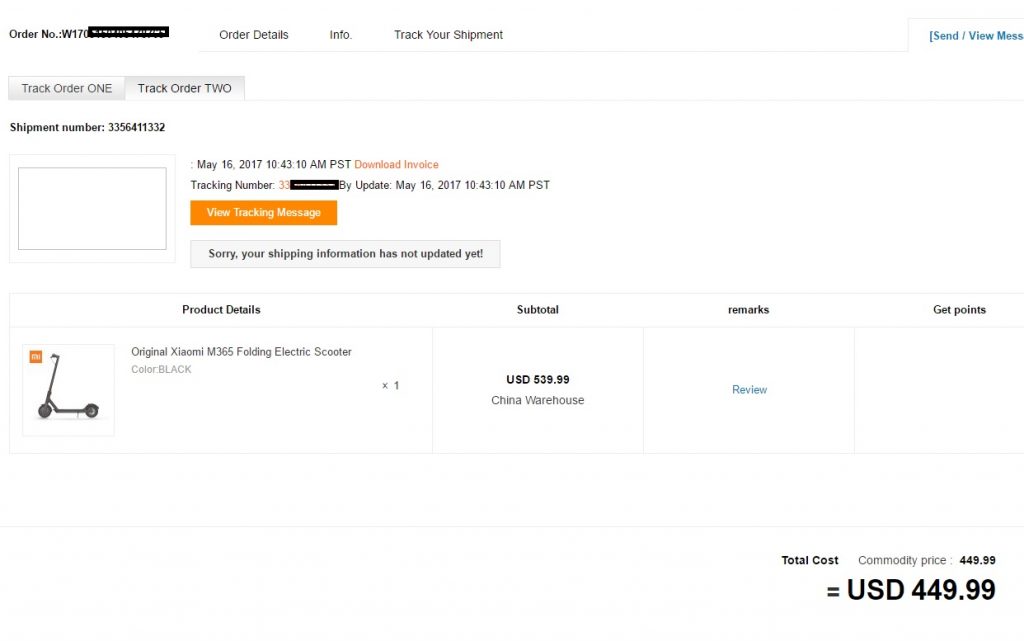Click the Color:BLACK product attribute text

161,369
